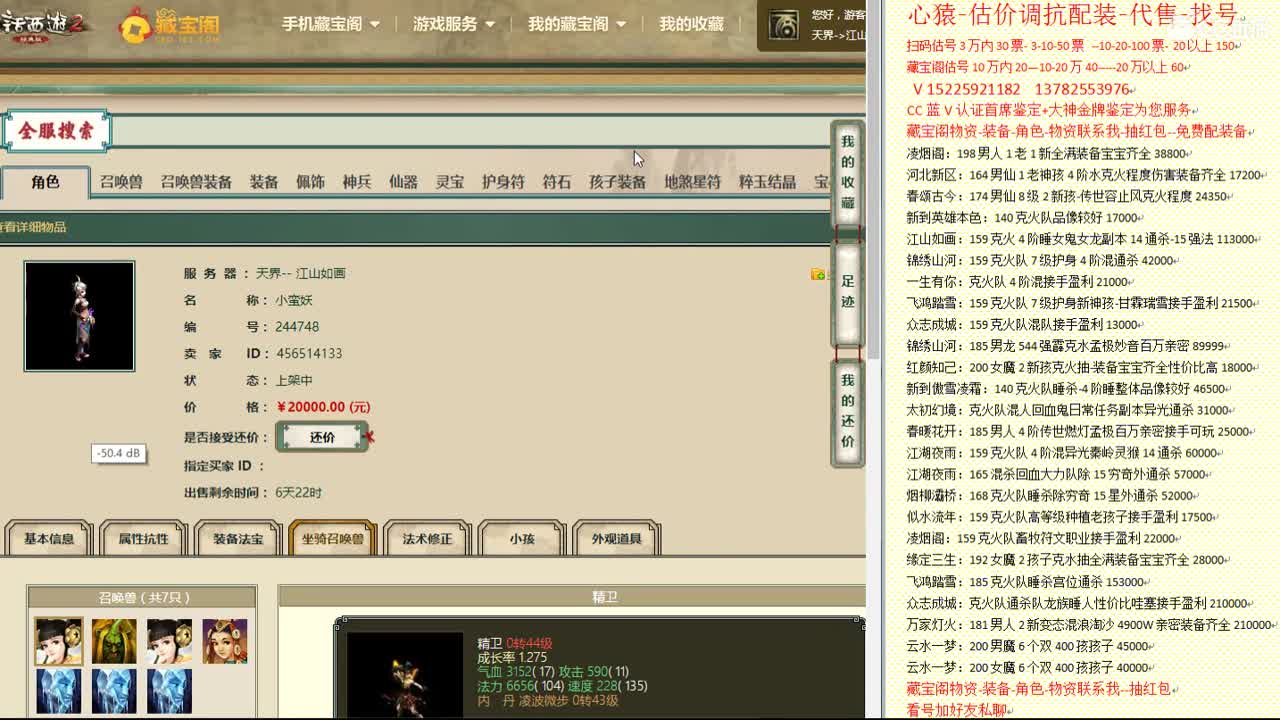Select the 神兵 category tab
Screen dimensions: 1280x720
[357, 182]
